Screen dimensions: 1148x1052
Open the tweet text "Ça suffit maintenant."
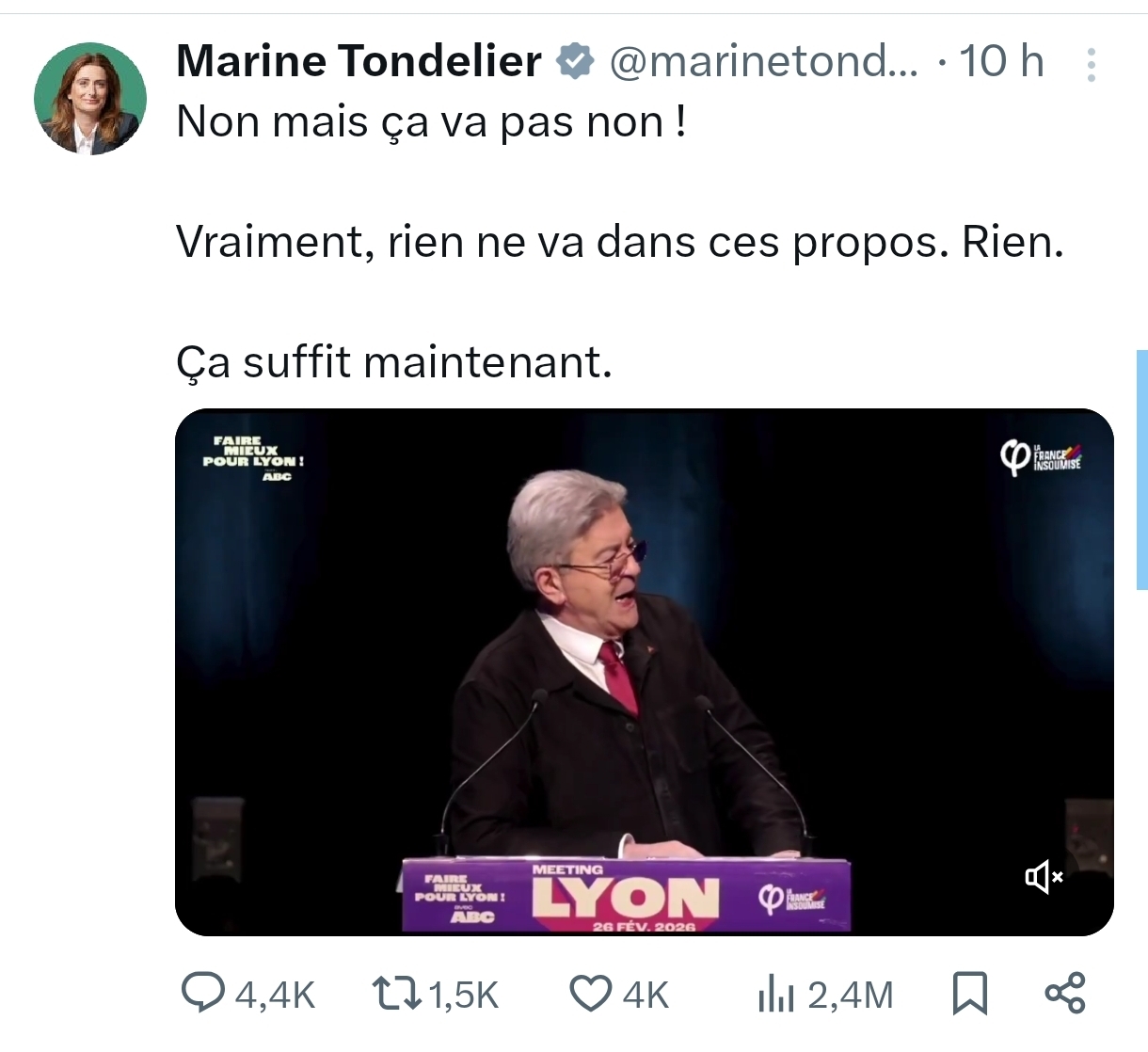pos(394,362)
